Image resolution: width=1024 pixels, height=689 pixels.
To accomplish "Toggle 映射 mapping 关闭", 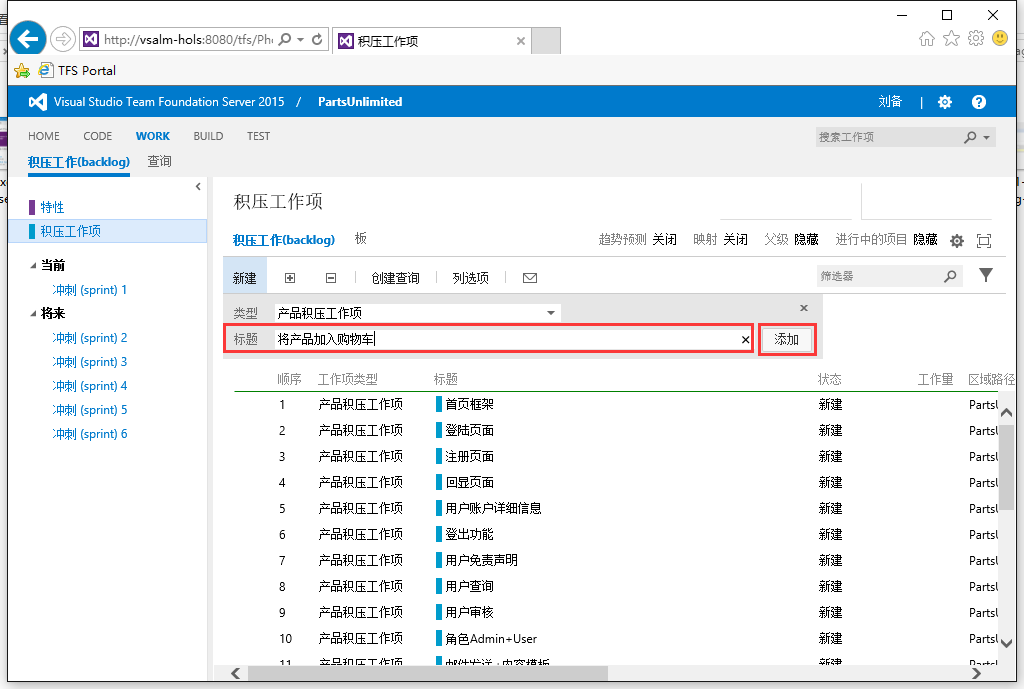I will (735, 240).
